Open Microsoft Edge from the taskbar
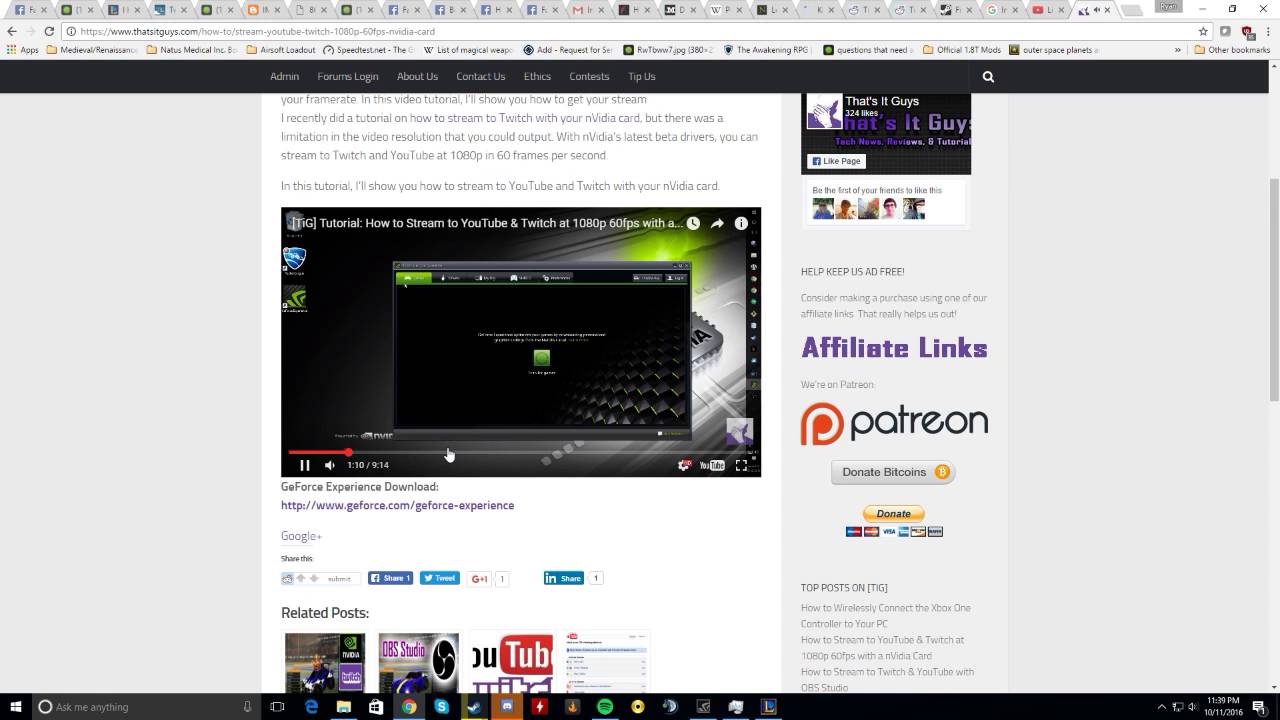The image size is (1280, 720). (x=311, y=707)
